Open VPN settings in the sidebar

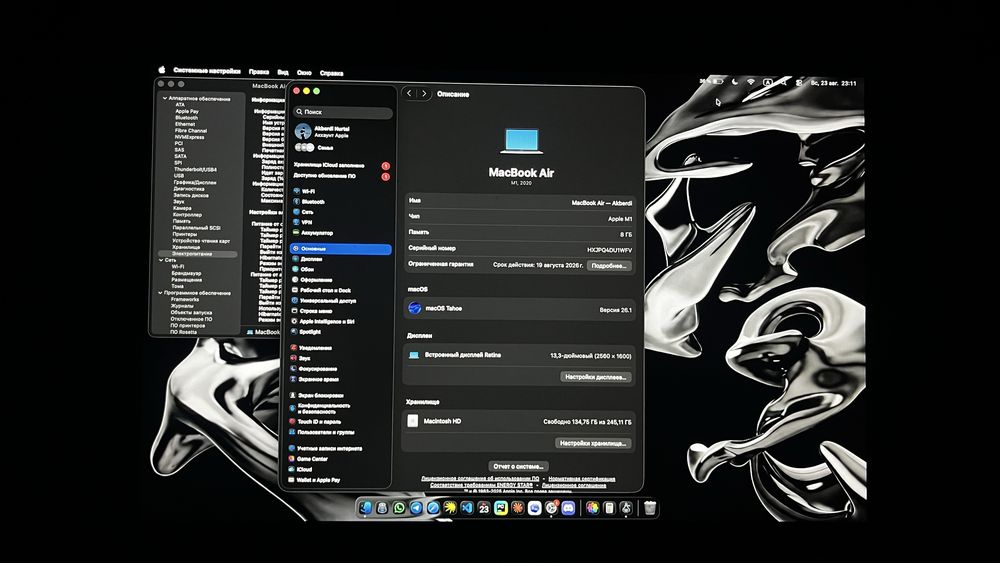pos(303,222)
